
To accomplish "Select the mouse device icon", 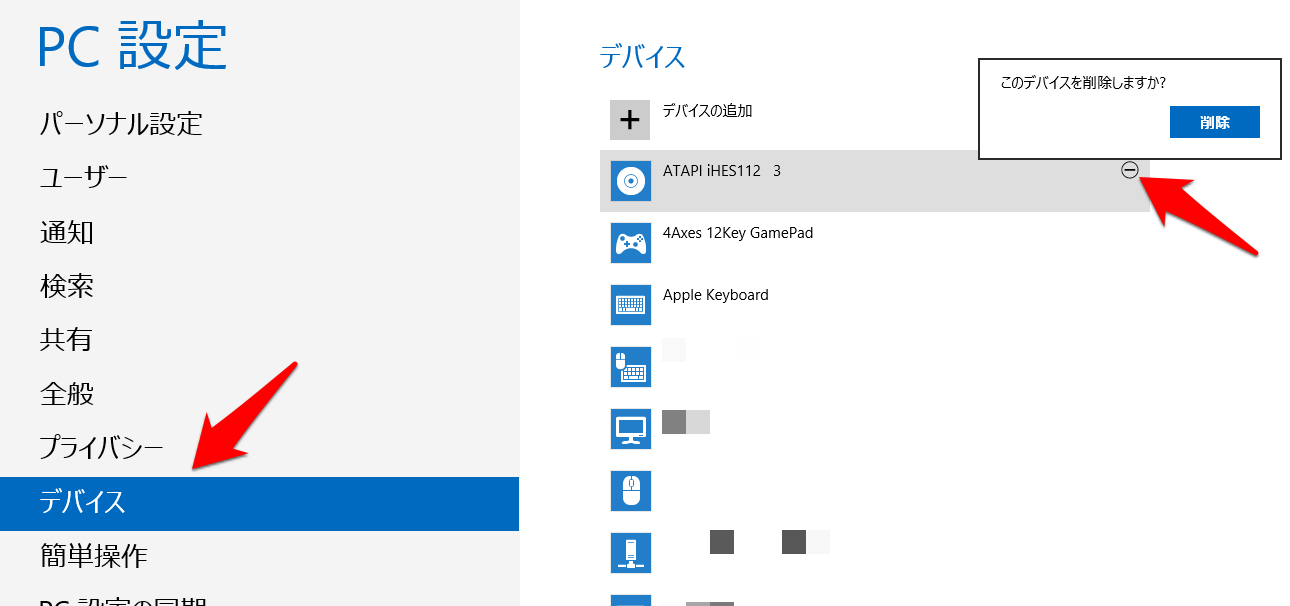I will pos(630,491).
